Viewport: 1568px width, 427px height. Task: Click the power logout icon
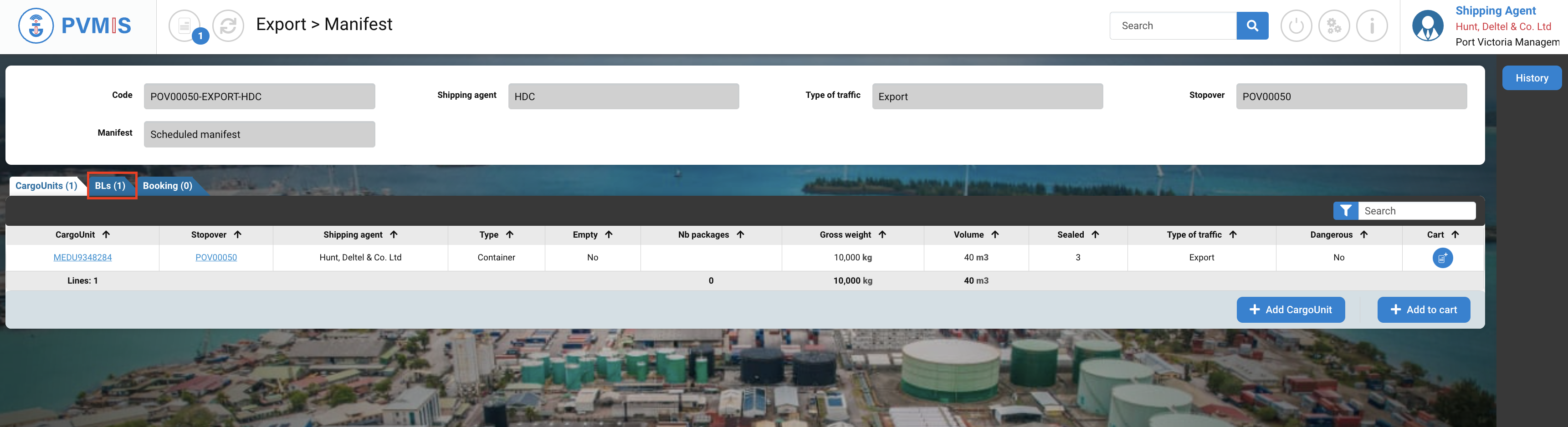(x=1296, y=26)
